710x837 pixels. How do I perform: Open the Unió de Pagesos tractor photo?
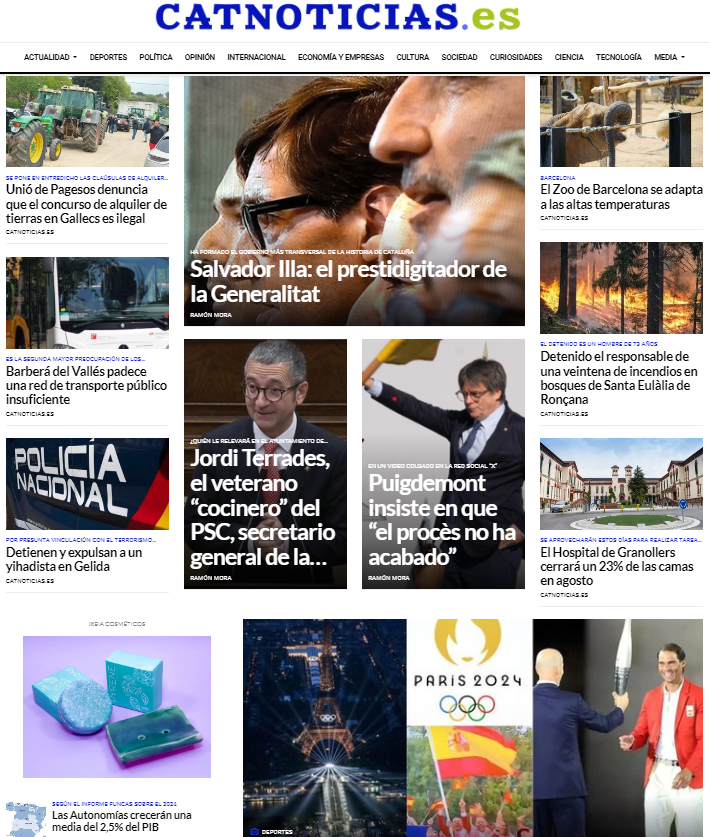tap(88, 121)
